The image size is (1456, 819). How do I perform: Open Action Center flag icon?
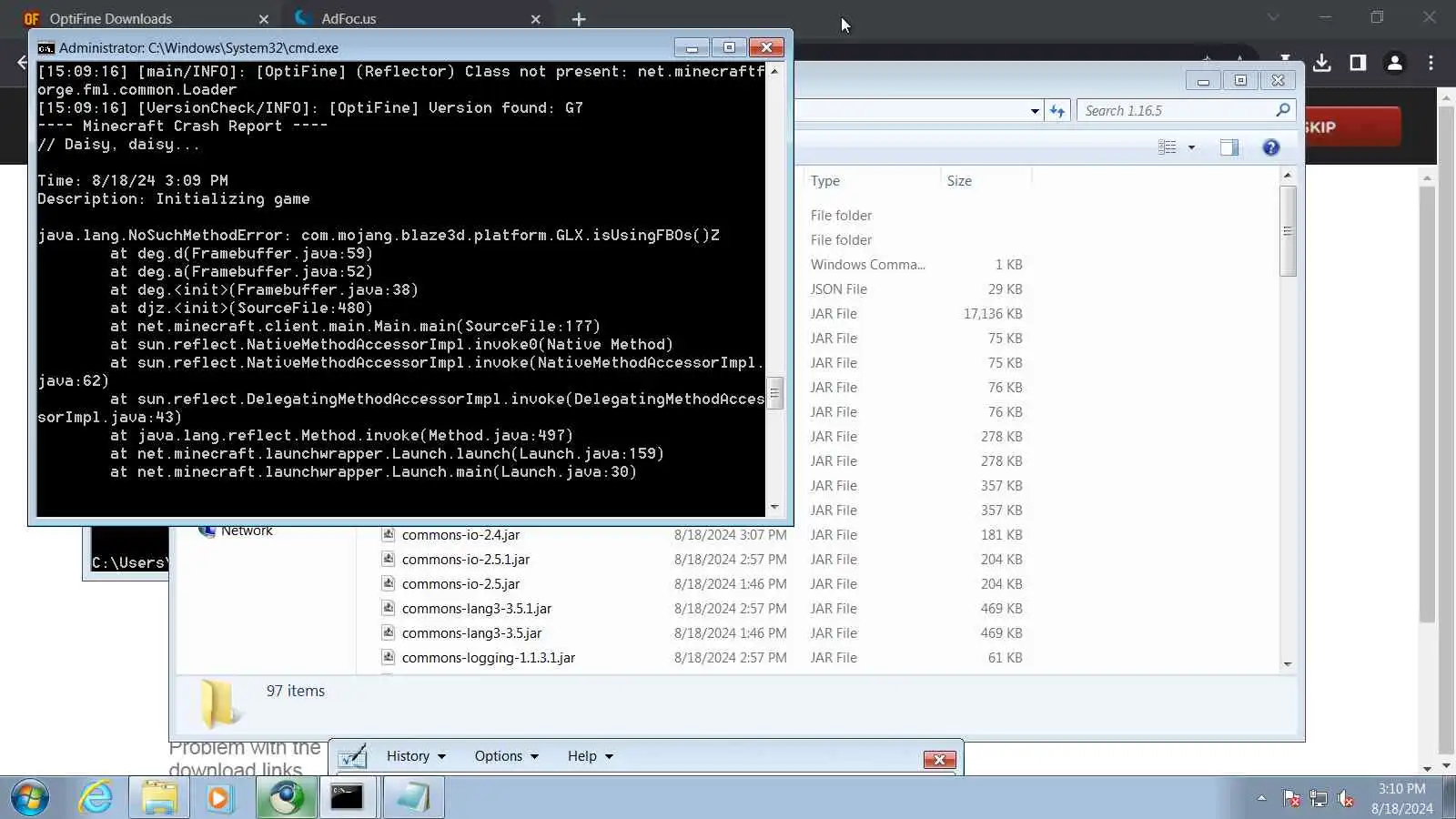pos(1291,799)
